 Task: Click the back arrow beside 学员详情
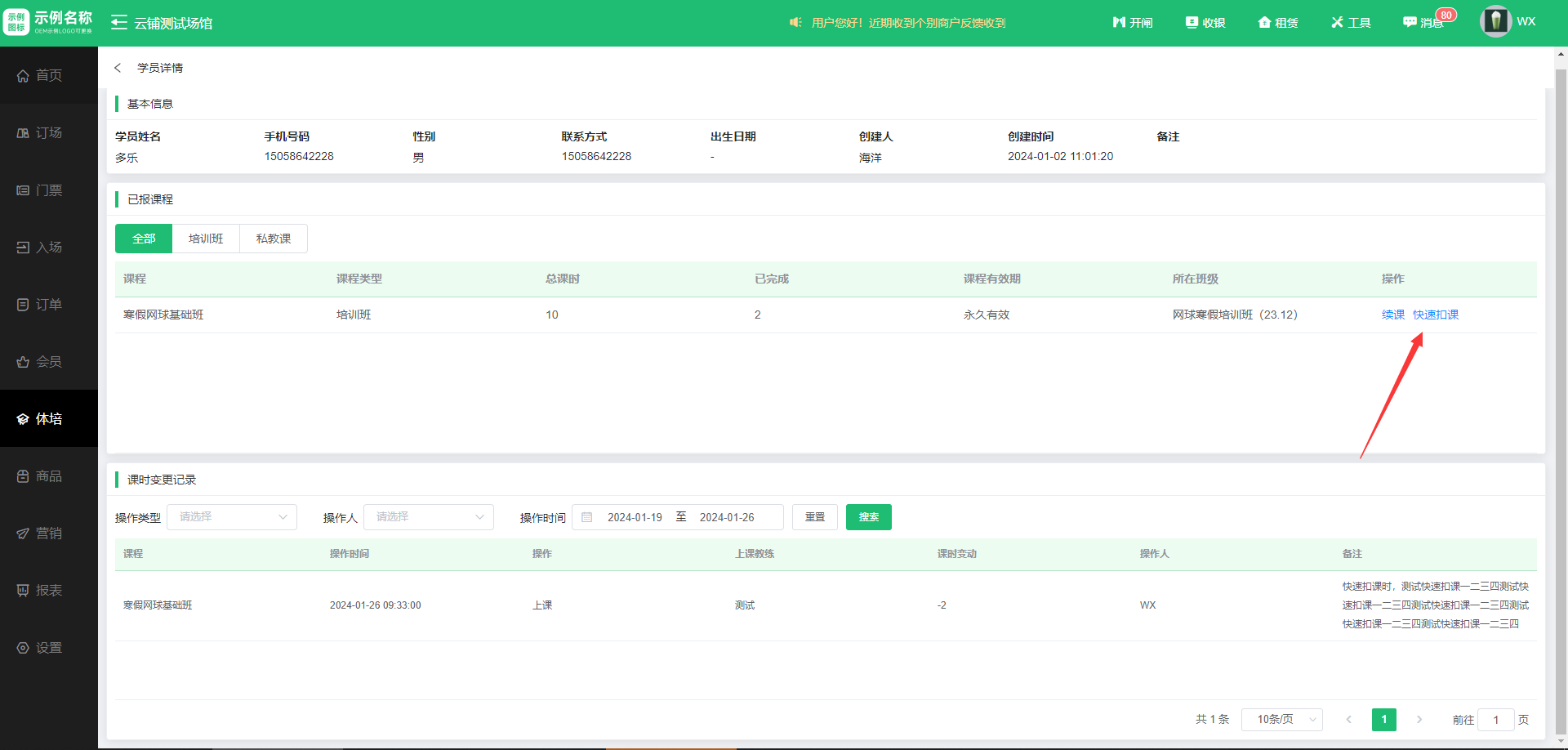pos(118,68)
